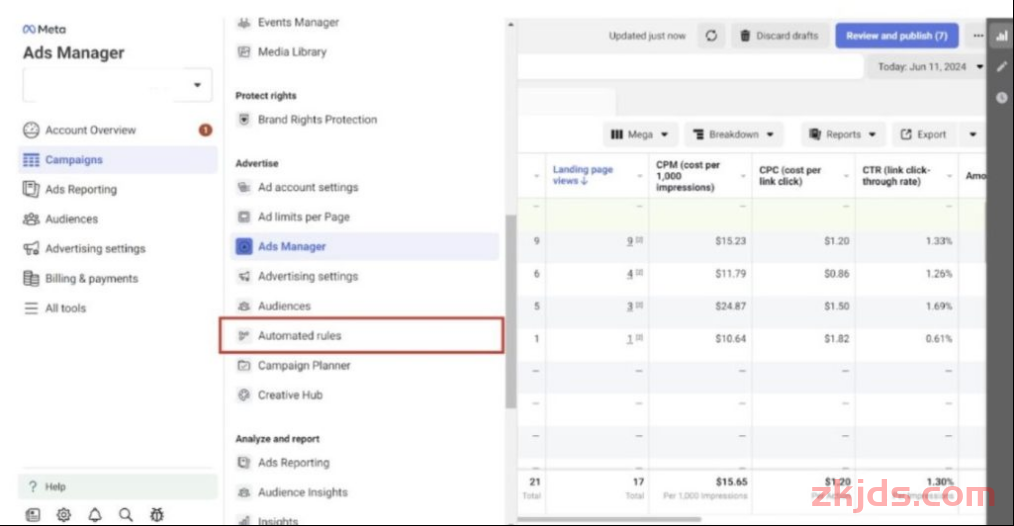Click the news page icon in bottom bar
Screen dimensions: 1014x526
pyautogui.click(x=32, y=515)
